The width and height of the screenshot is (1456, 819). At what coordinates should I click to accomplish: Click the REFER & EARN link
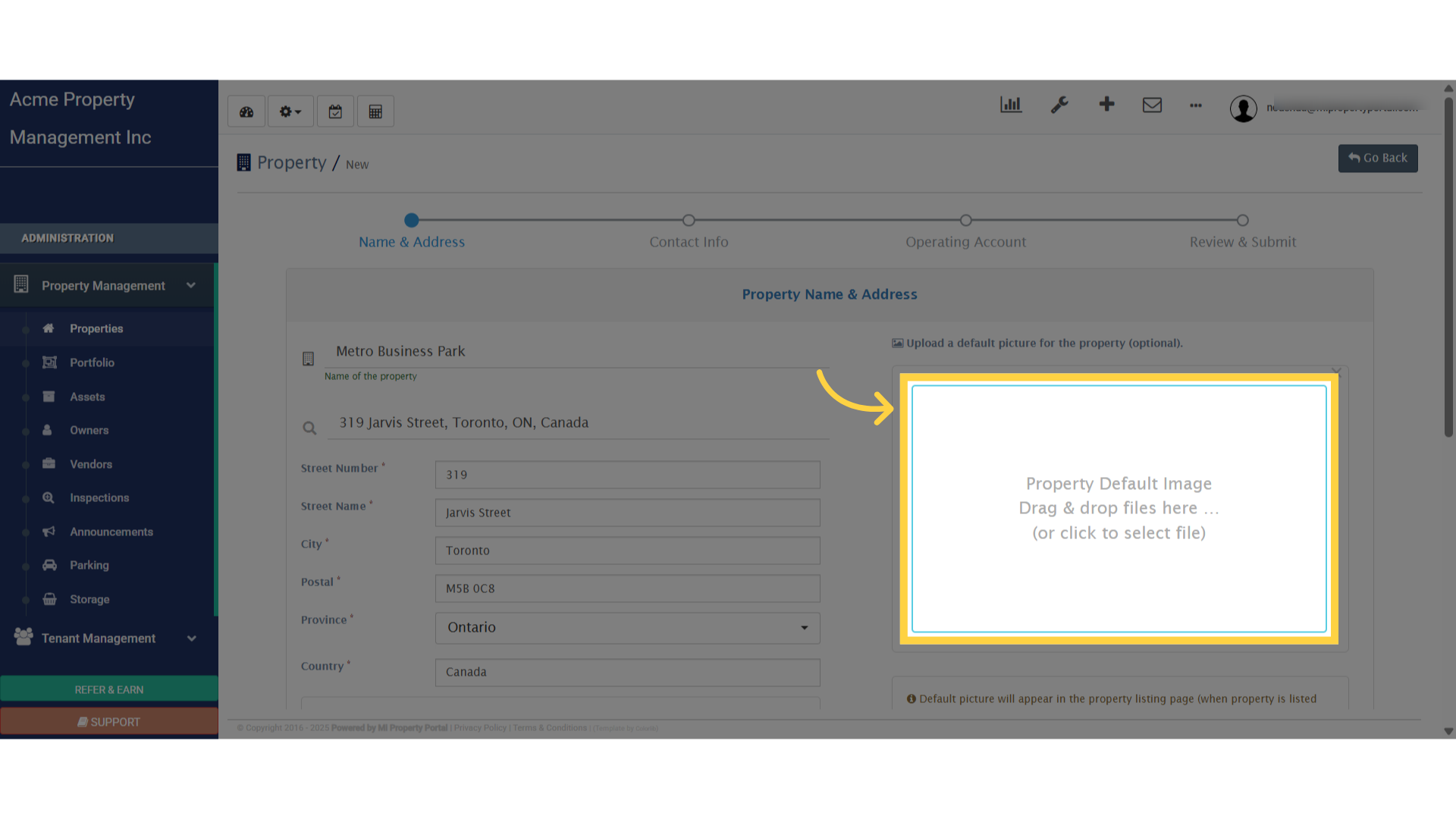point(108,689)
